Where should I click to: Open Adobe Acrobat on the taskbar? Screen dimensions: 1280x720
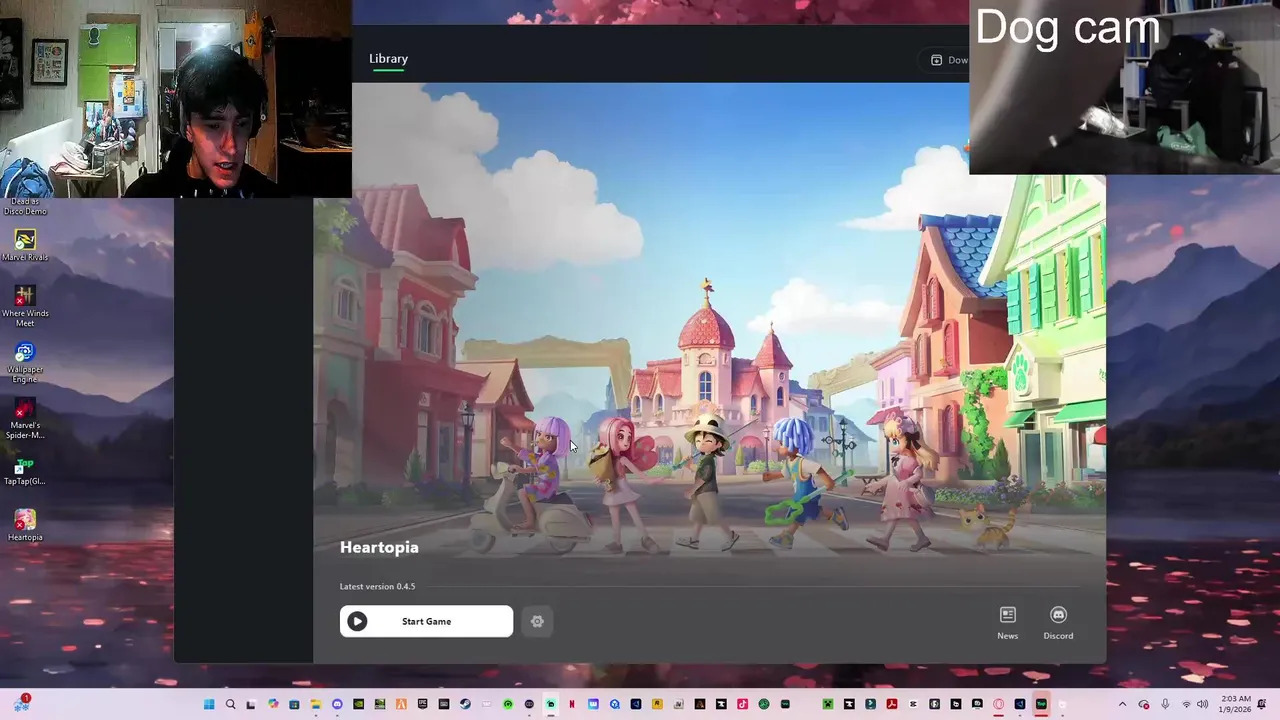(892, 704)
